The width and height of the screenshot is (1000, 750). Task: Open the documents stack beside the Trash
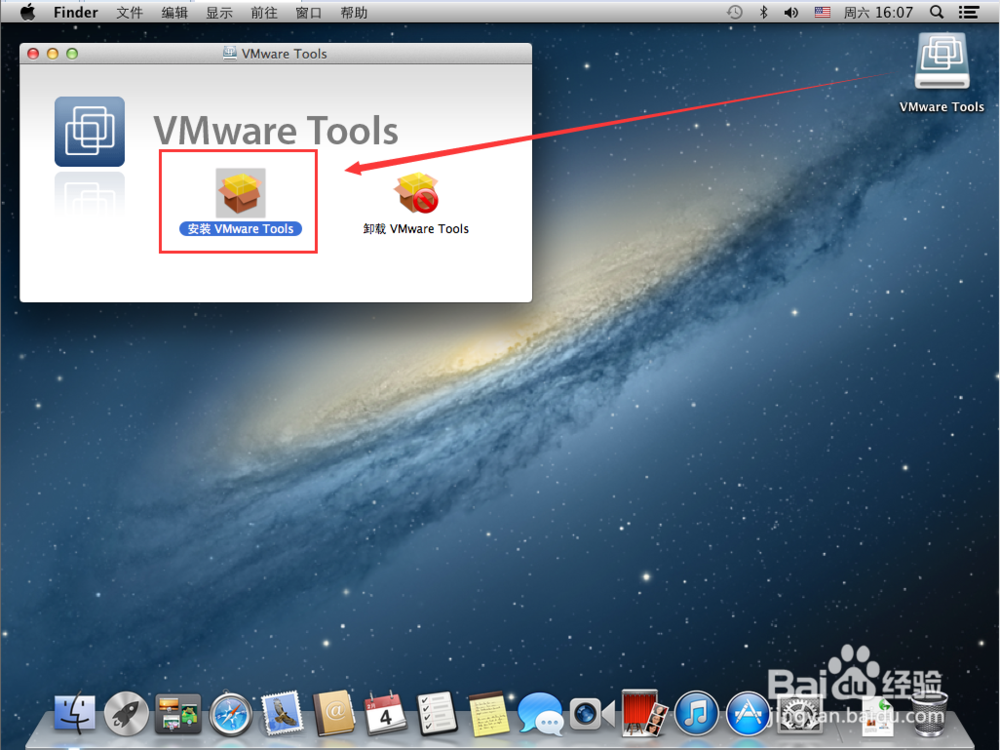(x=878, y=716)
